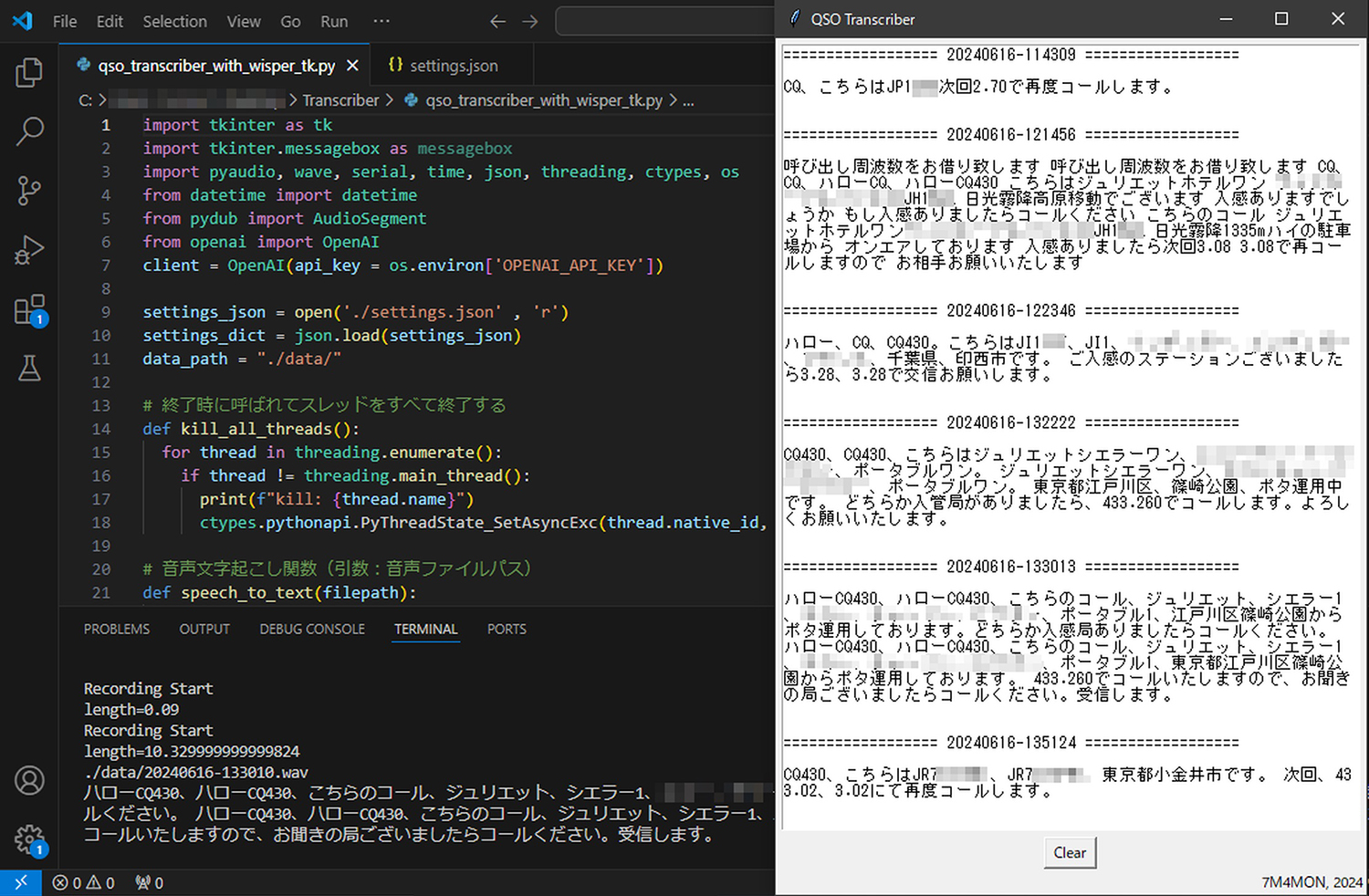Open the Search view icon
The height and width of the screenshot is (896, 1369).
point(29,131)
